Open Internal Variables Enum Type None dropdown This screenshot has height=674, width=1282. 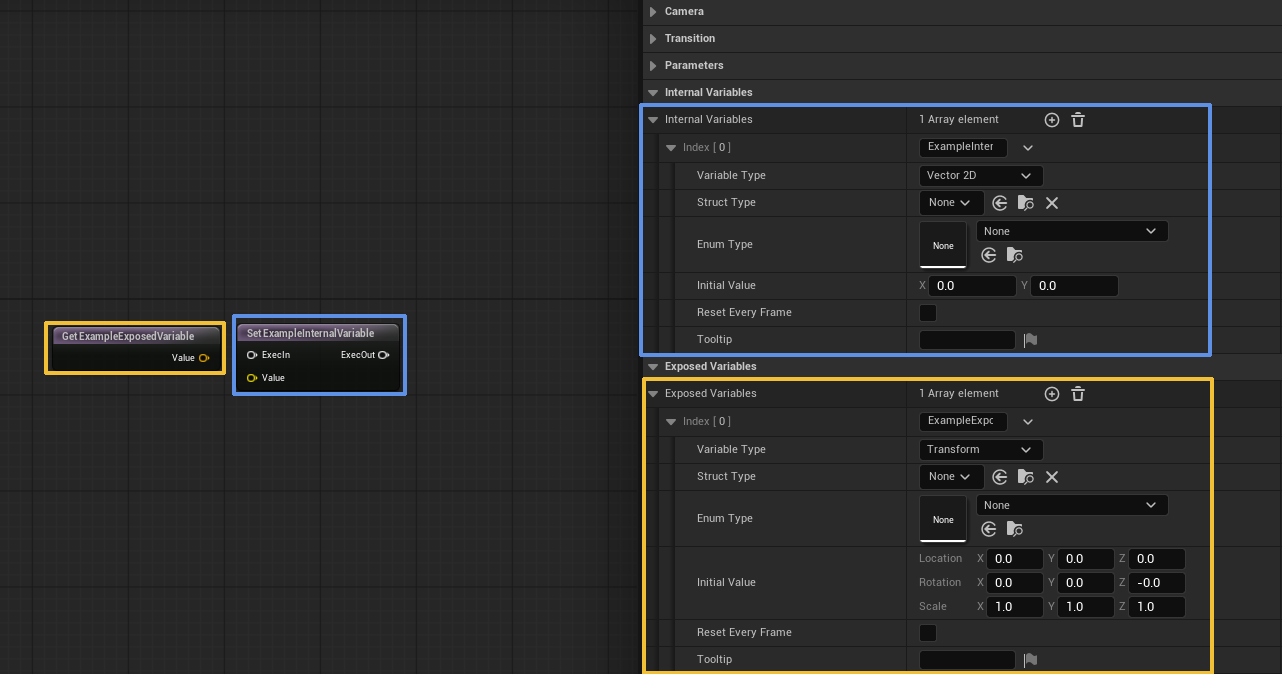point(1071,231)
